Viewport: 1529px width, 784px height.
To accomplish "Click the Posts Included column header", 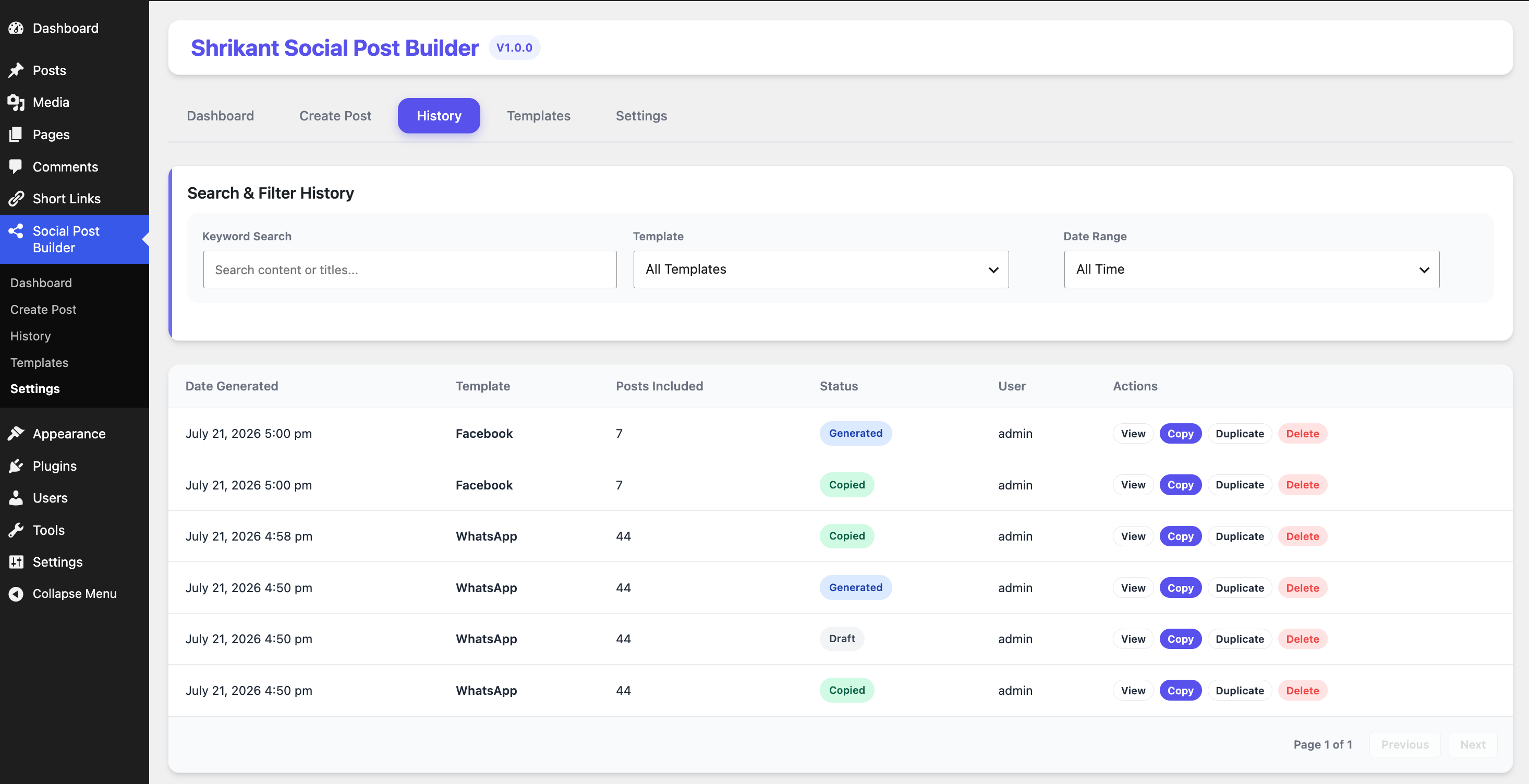I will click(x=659, y=386).
